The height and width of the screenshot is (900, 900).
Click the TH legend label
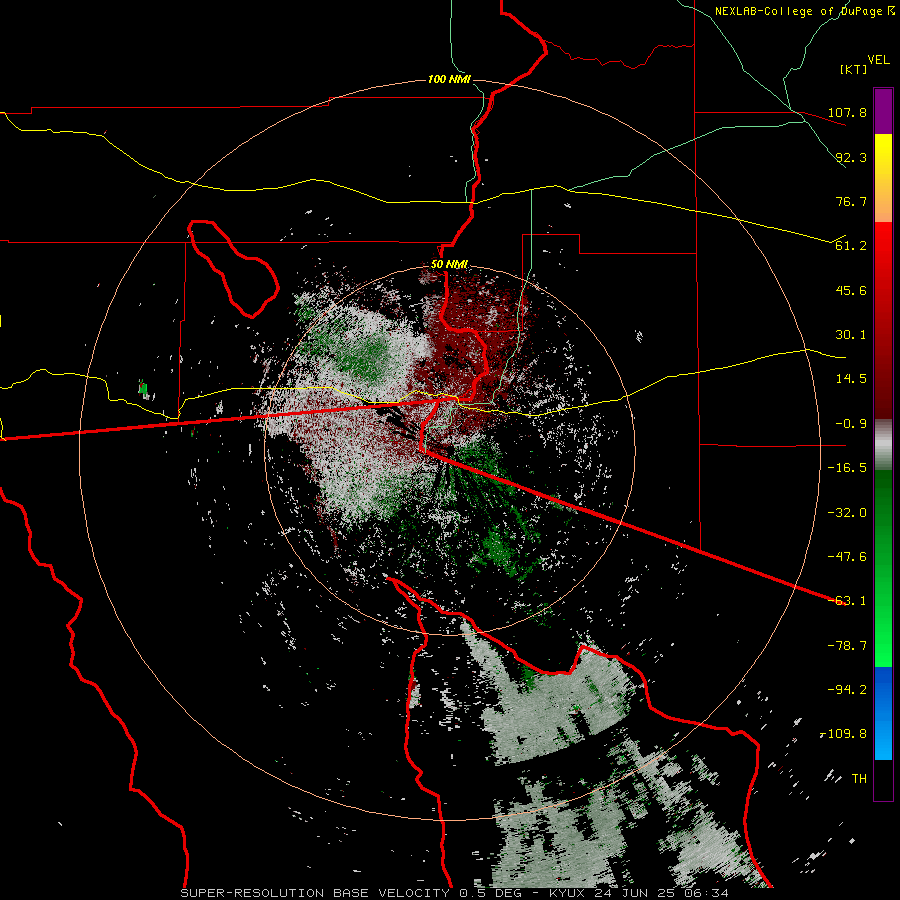pyautogui.click(x=859, y=779)
